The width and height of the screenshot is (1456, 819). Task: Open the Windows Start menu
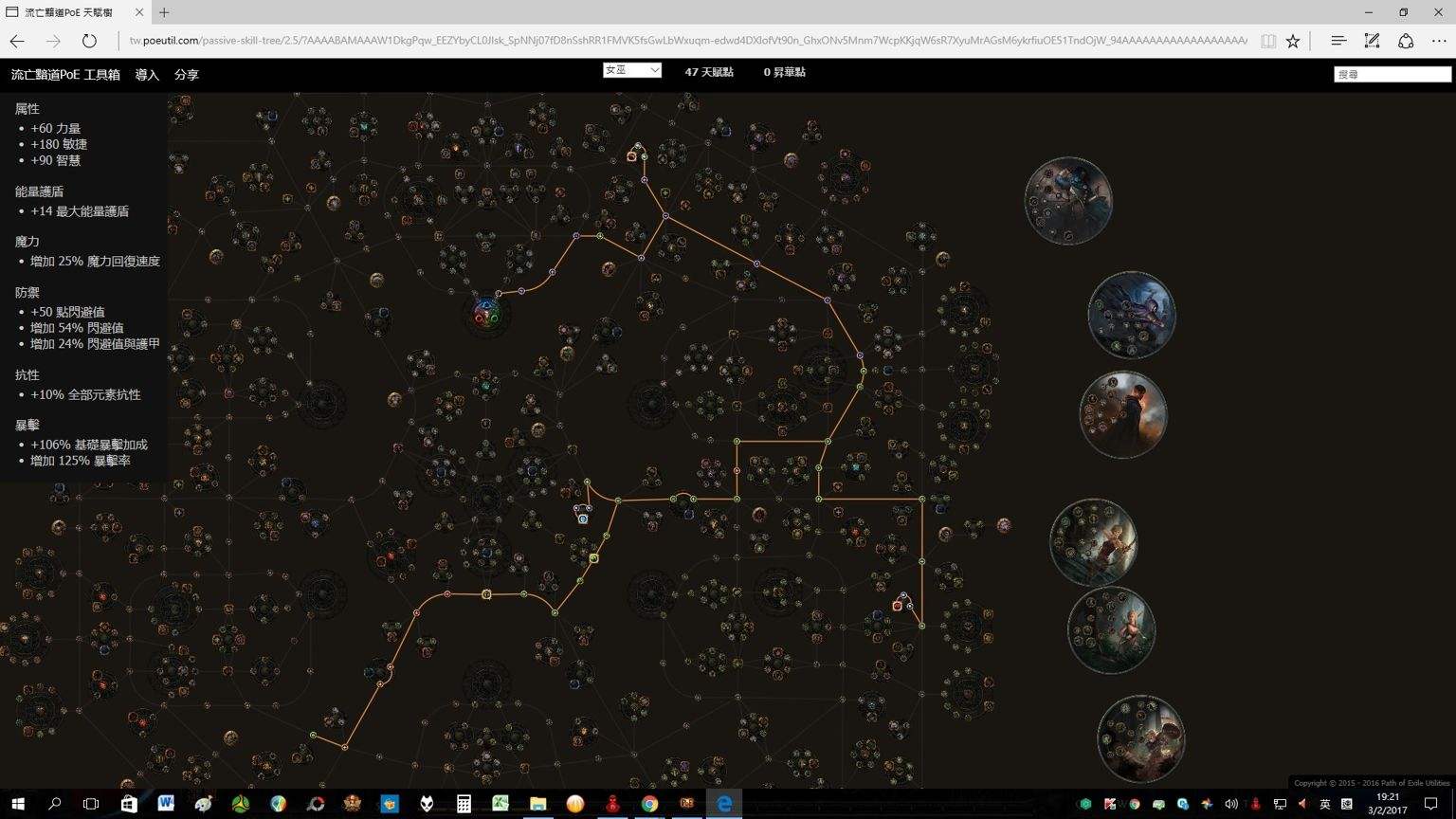click(x=17, y=804)
